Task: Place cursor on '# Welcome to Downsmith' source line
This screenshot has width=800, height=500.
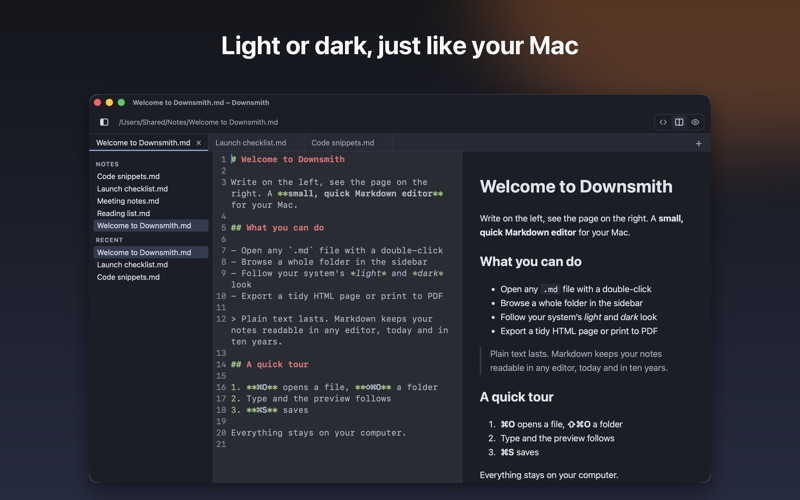Action: coord(288,159)
